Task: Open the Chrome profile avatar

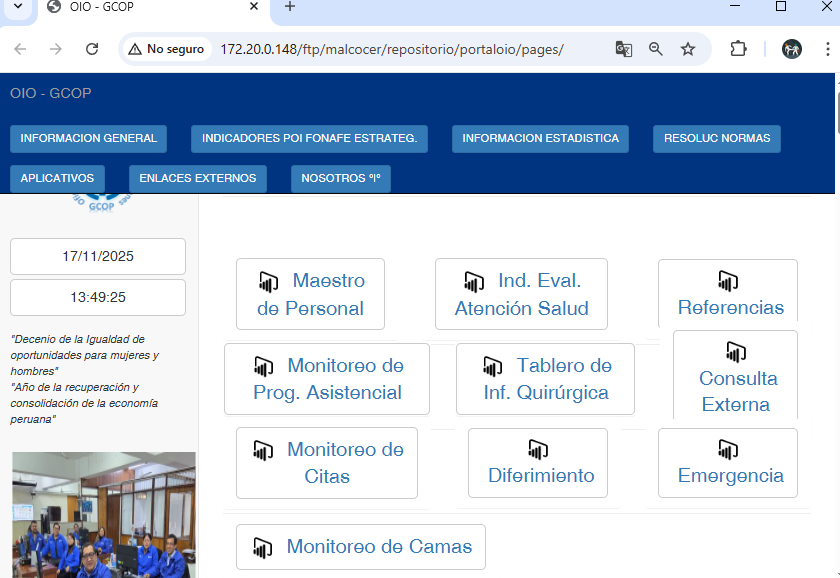Action: point(792,49)
